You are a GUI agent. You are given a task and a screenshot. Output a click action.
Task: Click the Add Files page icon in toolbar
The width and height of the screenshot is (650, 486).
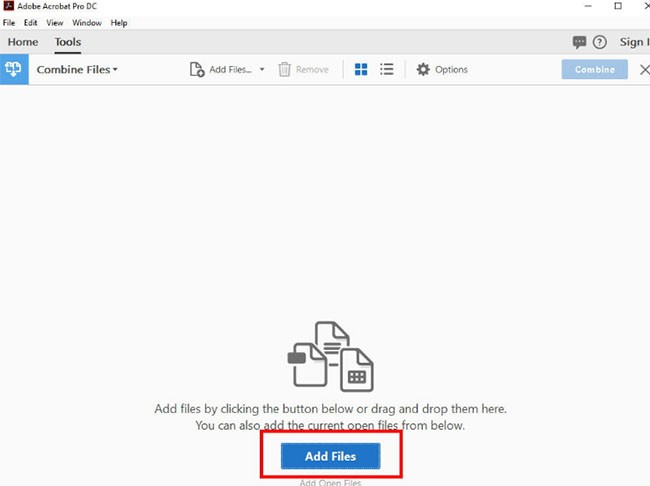[197, 70]
